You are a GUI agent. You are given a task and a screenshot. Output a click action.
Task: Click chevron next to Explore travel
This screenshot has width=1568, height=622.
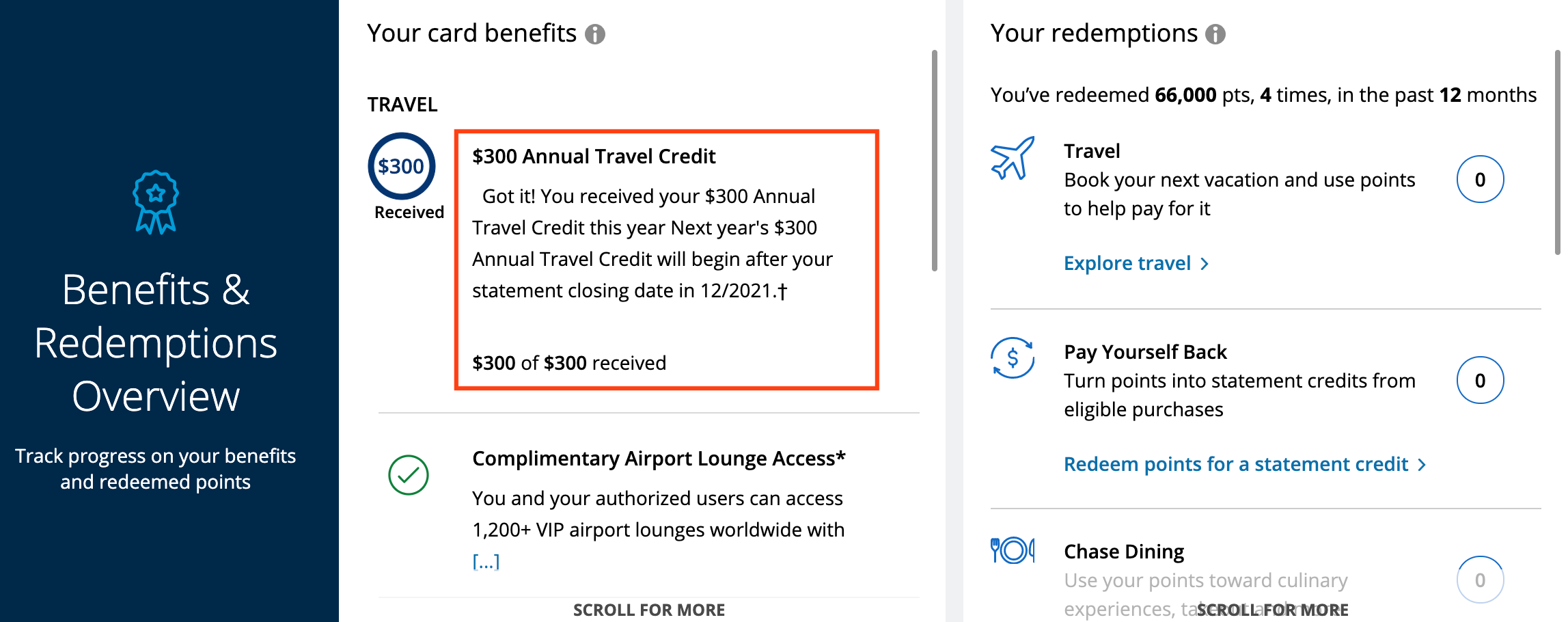tap(1205, 264)
